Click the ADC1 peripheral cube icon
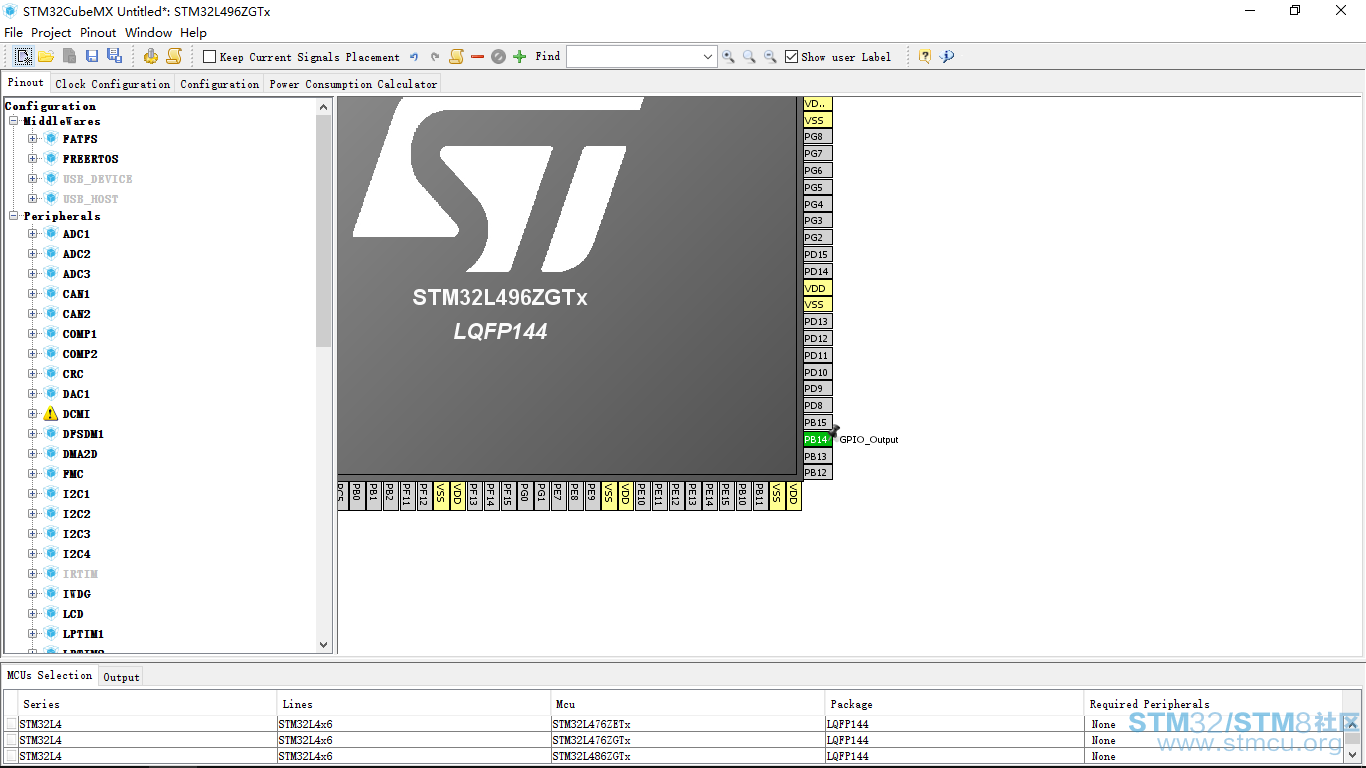The width and height of the screenshot is (1366, 768). tap(51, 234)
